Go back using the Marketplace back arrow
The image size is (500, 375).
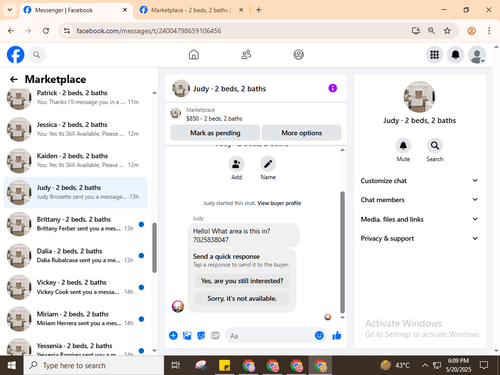14,79
